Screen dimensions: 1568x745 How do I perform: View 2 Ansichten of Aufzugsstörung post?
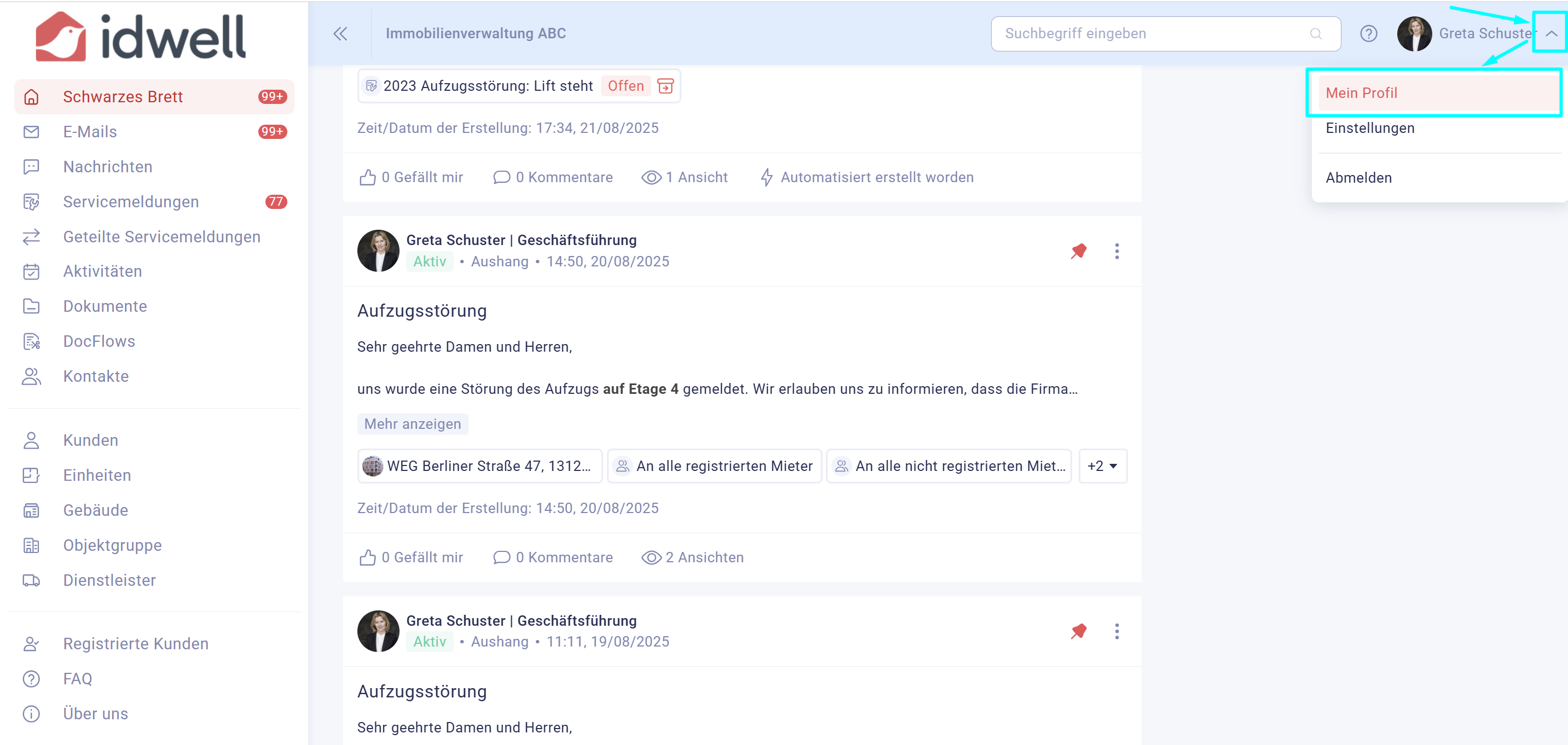(692, 558)
